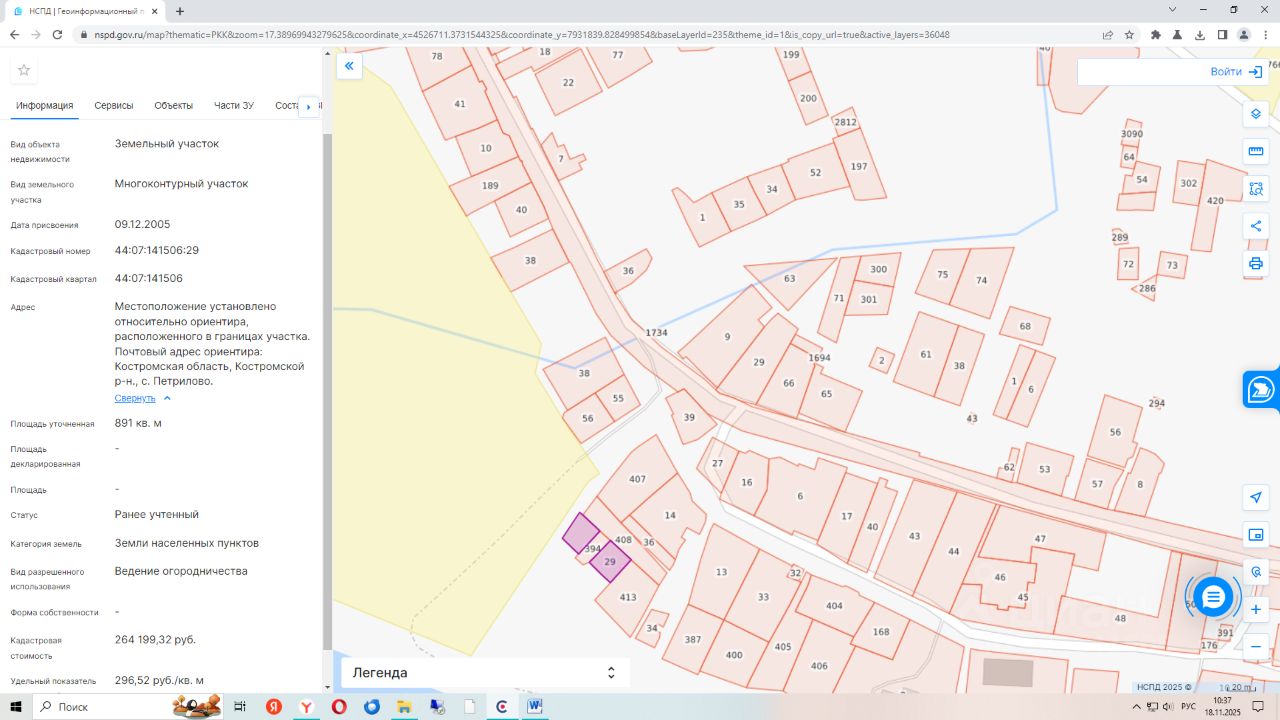Open Chrome tab search dropdown arrow

pos(1172,10)
